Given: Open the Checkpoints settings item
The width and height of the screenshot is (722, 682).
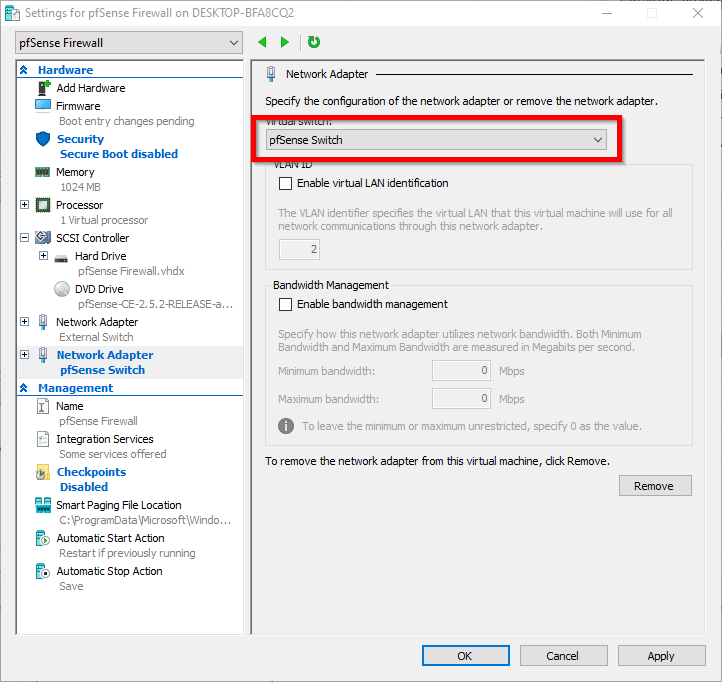Looking at the screenshot, I should coord(92,472).
